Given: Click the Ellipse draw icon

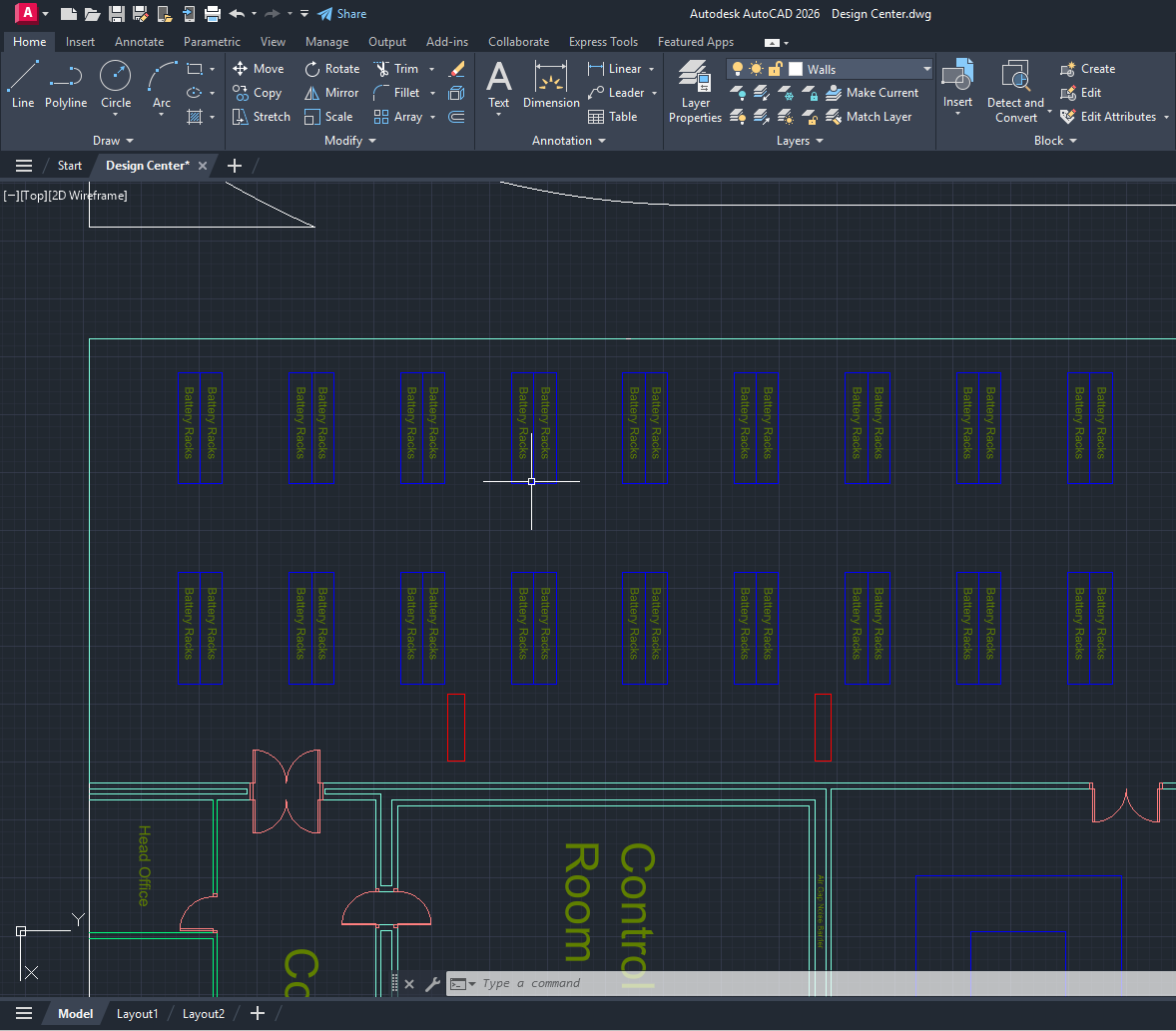Looking at the screenshot, I should coord(195,93).
